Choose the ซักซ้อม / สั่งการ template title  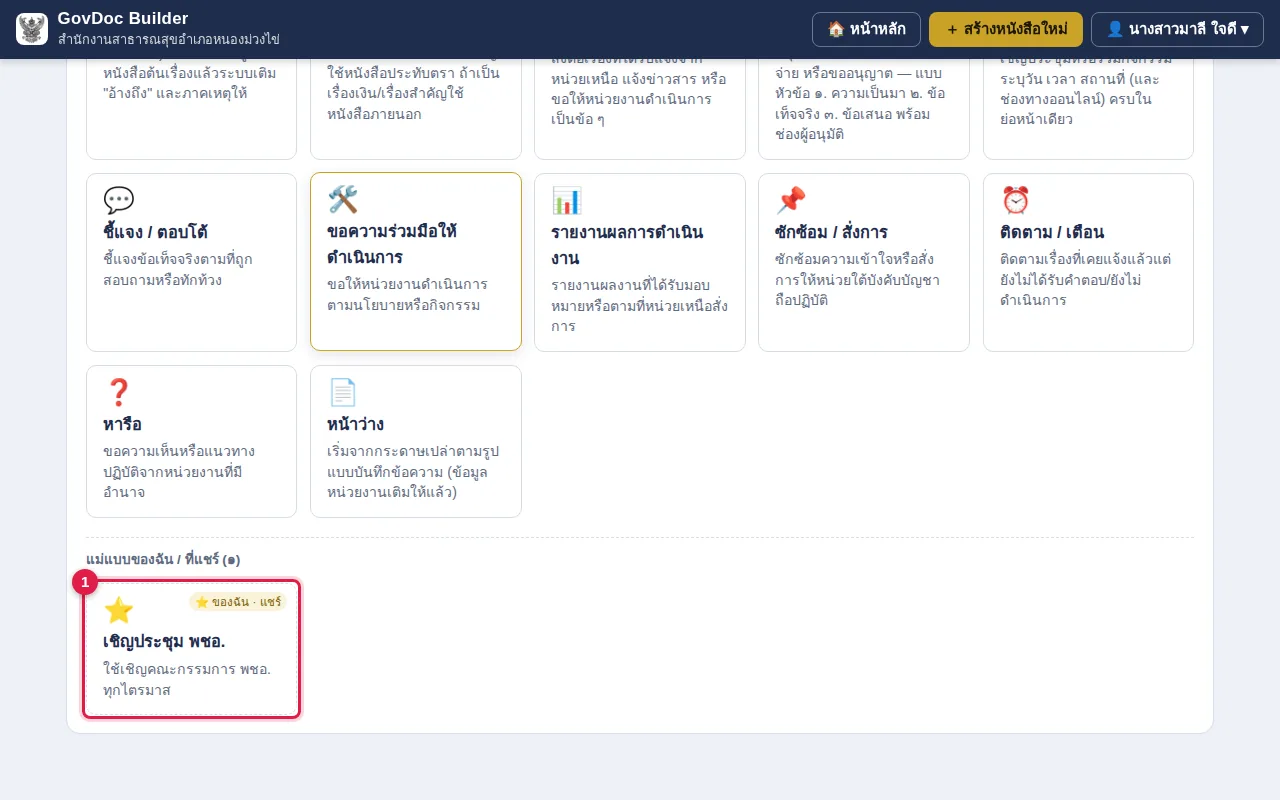tap(831, 233)
